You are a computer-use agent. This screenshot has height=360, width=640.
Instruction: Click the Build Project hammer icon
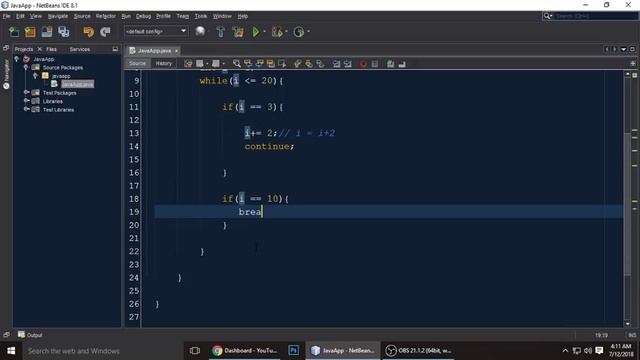tap(220, 32)
